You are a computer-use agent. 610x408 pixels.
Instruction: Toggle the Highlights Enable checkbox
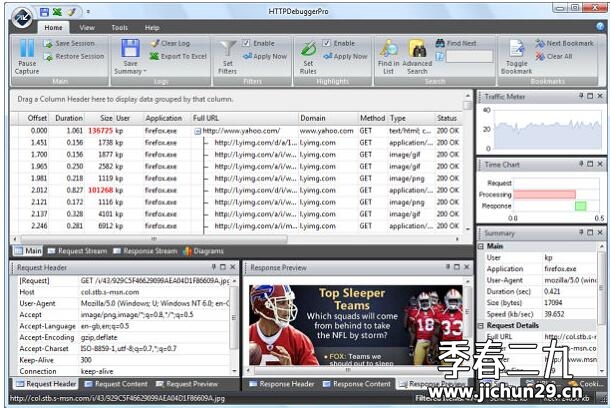click(x=327, y=43)
